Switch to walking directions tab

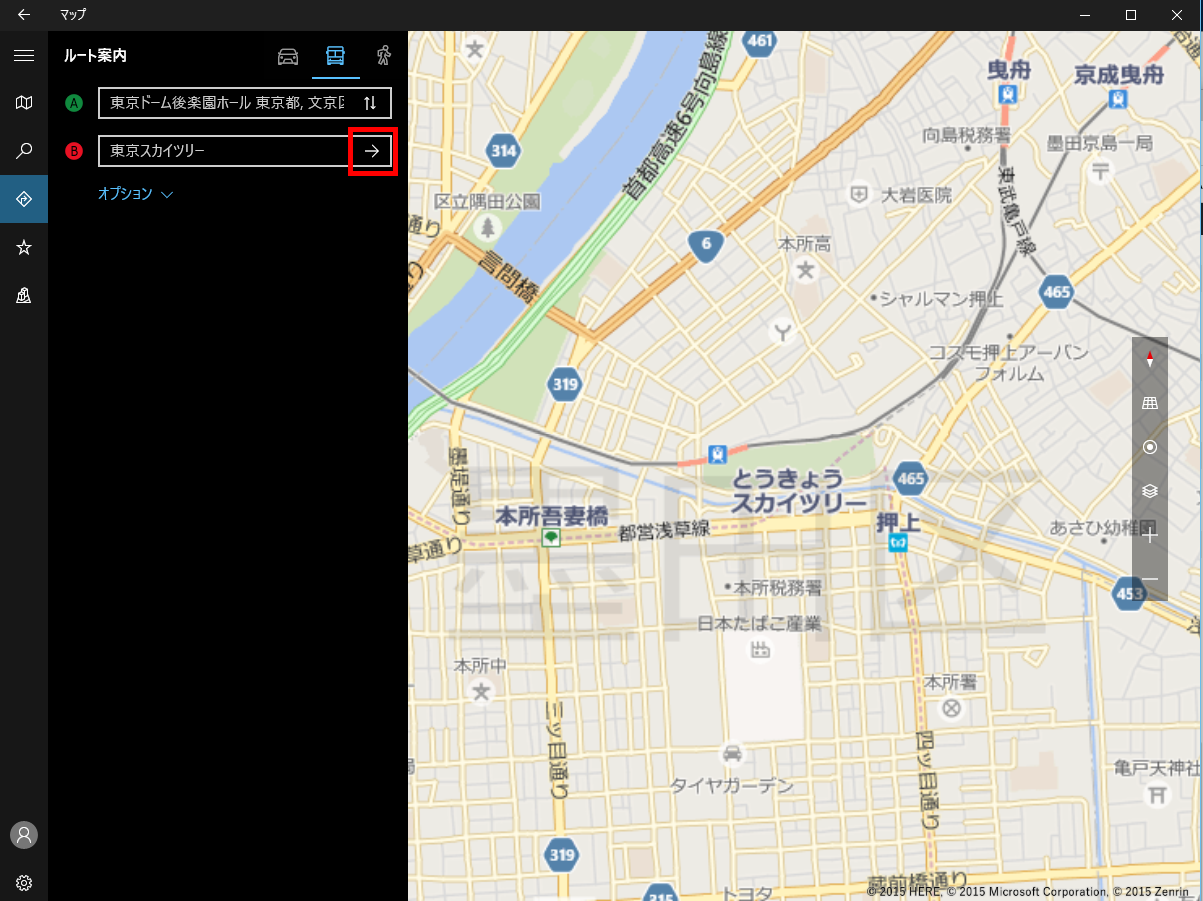pyautogui.click(x=384, y=56)
